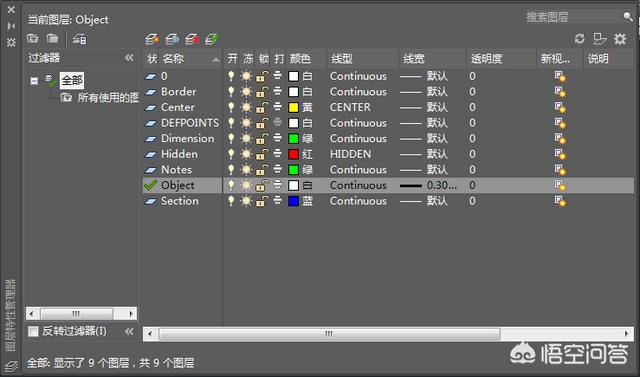Toggle the override highlight icon near refresh
640x377 pixels.
599,39
